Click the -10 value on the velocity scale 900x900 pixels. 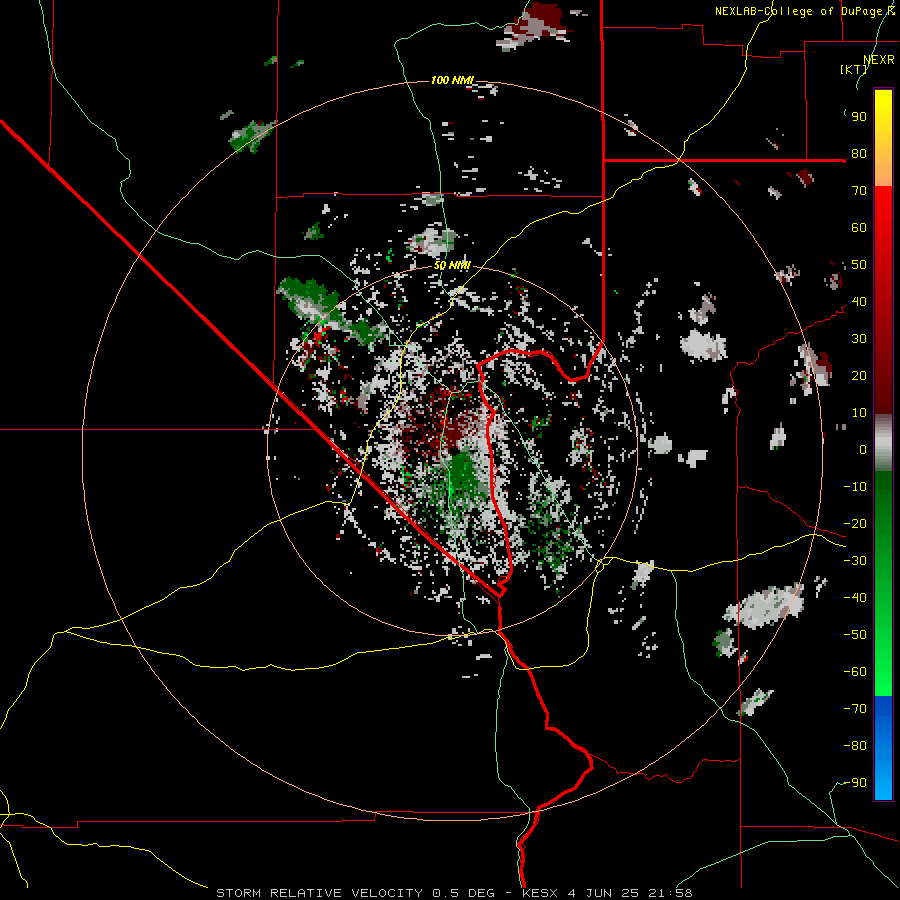point(855,487)
